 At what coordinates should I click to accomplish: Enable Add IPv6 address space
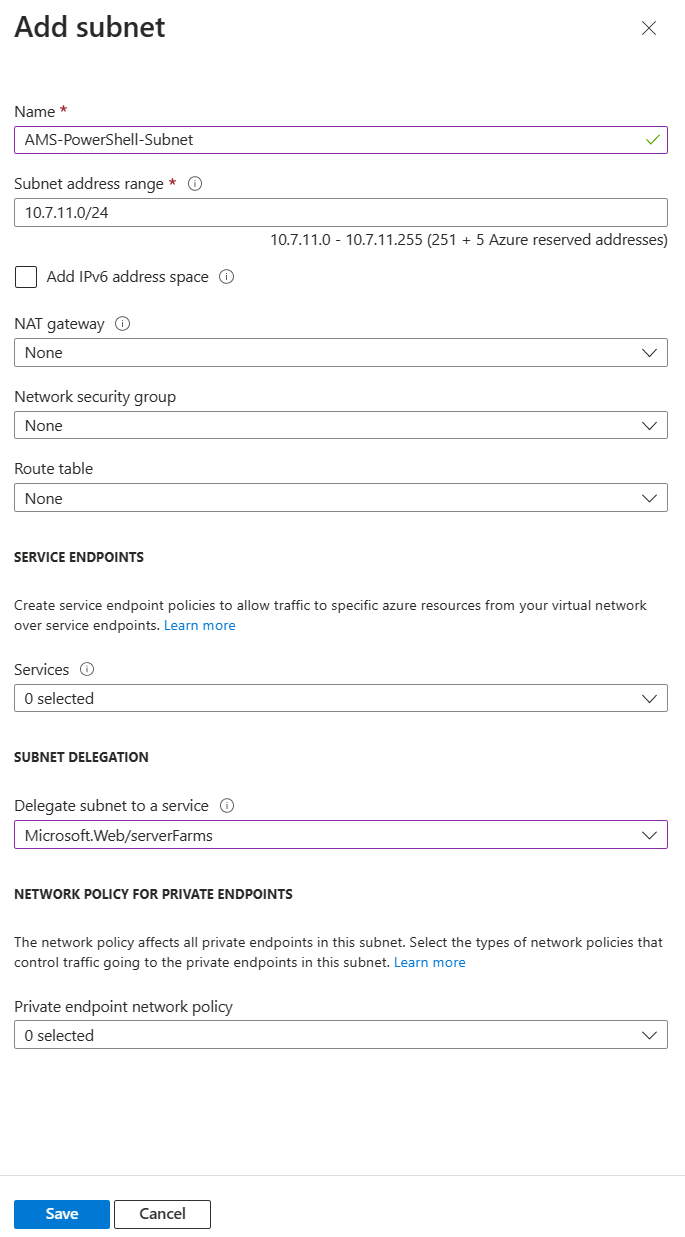(x=24, y=277)
